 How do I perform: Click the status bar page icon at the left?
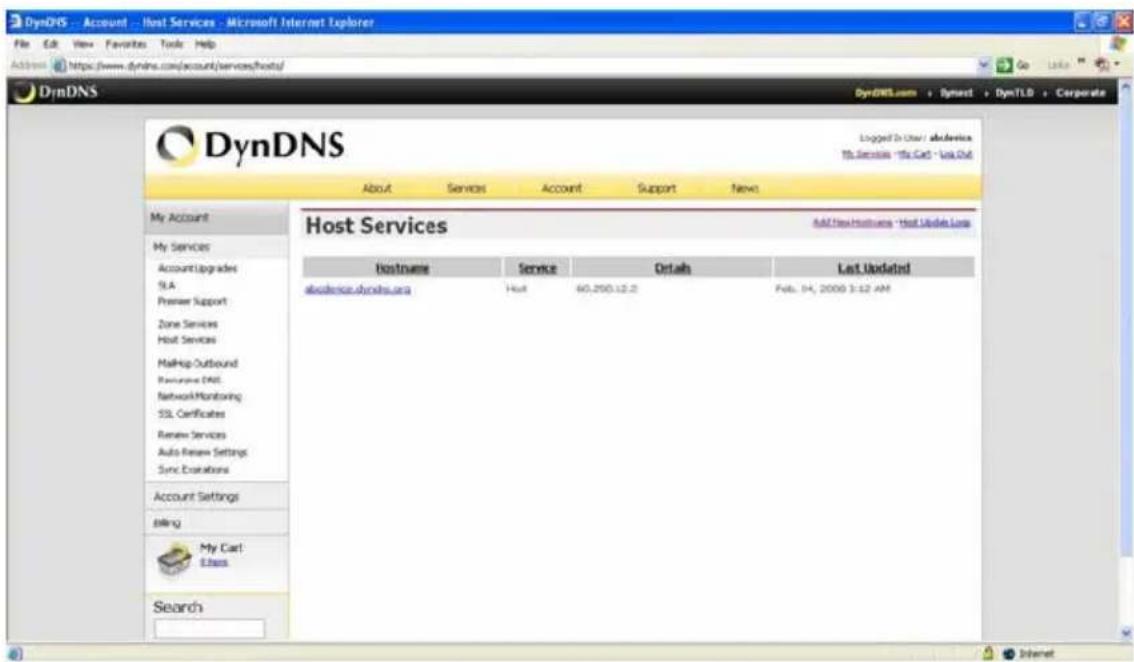tap(16, 653)
